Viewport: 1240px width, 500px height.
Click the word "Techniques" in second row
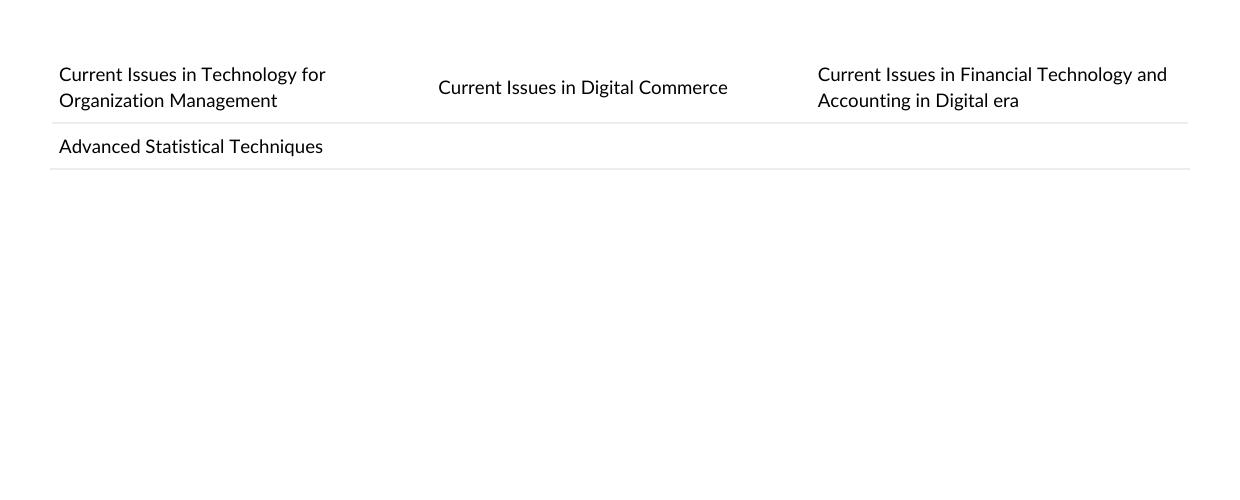point(276,147)
